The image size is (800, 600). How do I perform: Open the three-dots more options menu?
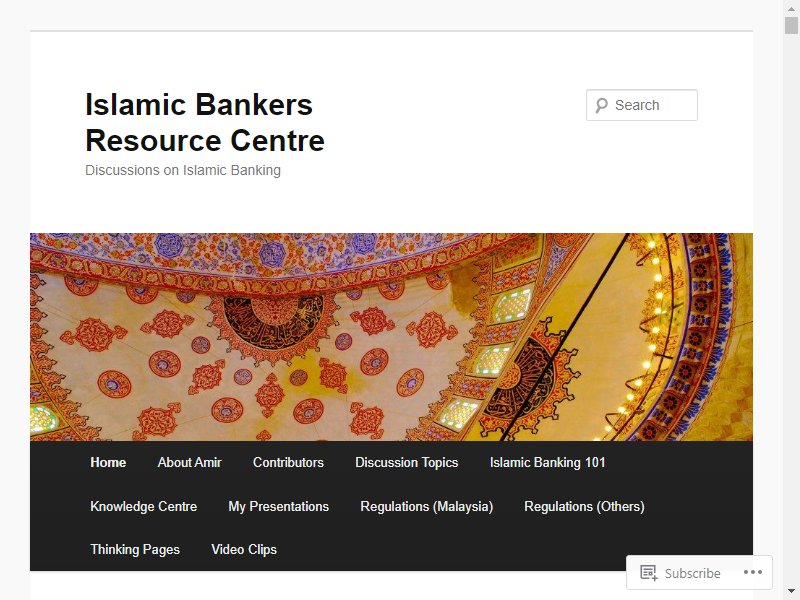click(x=753, y=572)
